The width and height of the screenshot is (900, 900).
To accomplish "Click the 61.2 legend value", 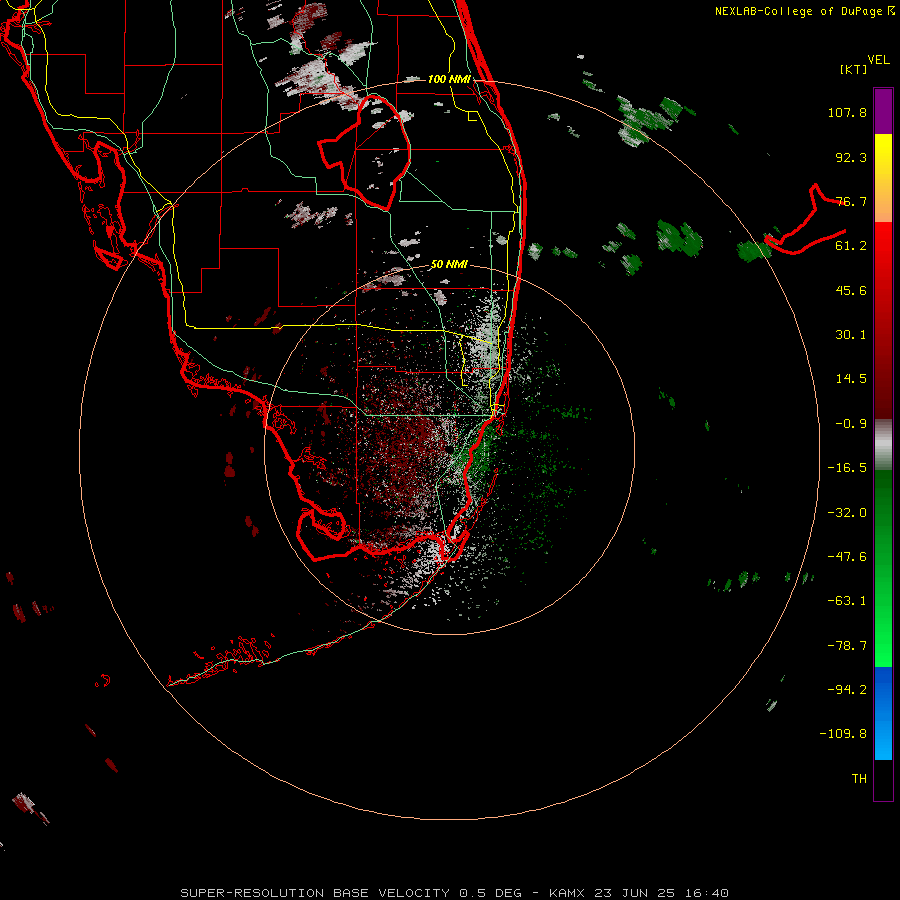I will click(851, 246).
